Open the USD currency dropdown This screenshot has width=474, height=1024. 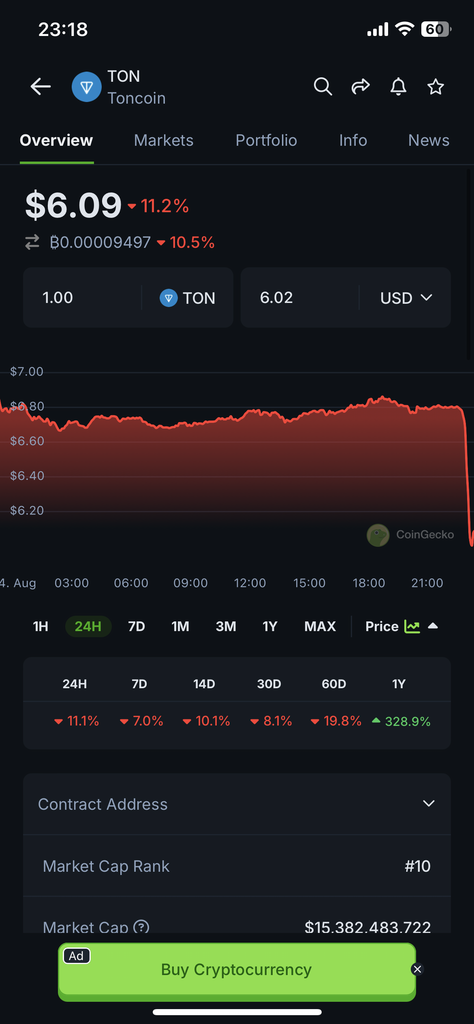pos(406,298)
